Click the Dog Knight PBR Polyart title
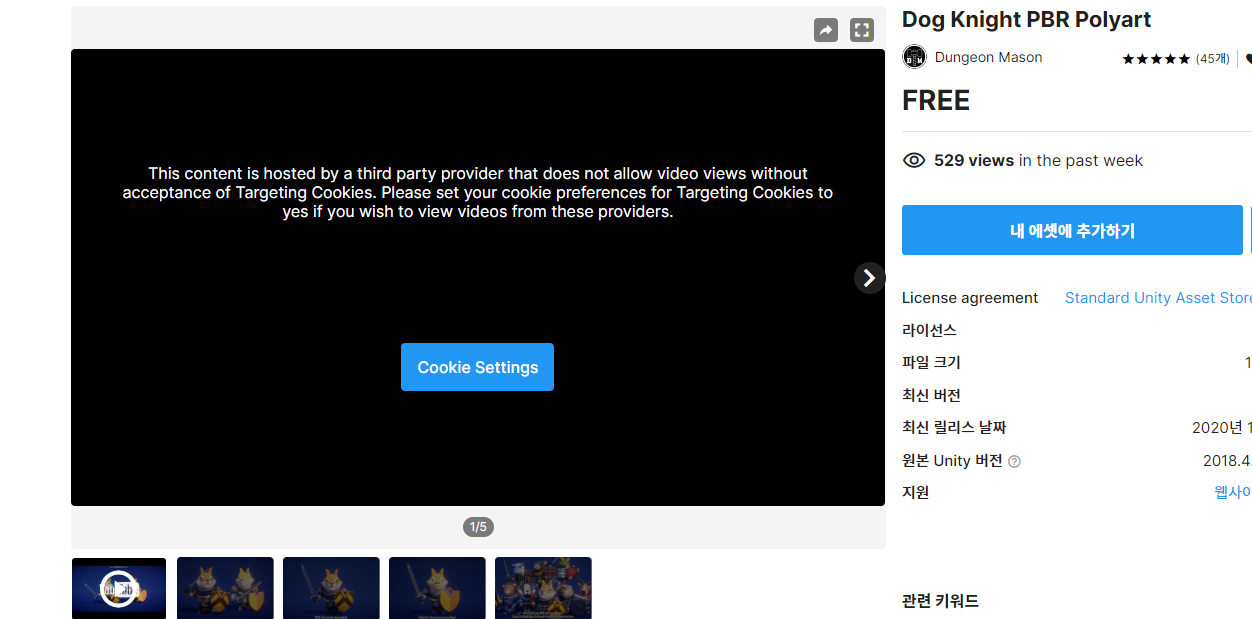The width and height of the screenshot is (1252, 619). pos(1026,19)
